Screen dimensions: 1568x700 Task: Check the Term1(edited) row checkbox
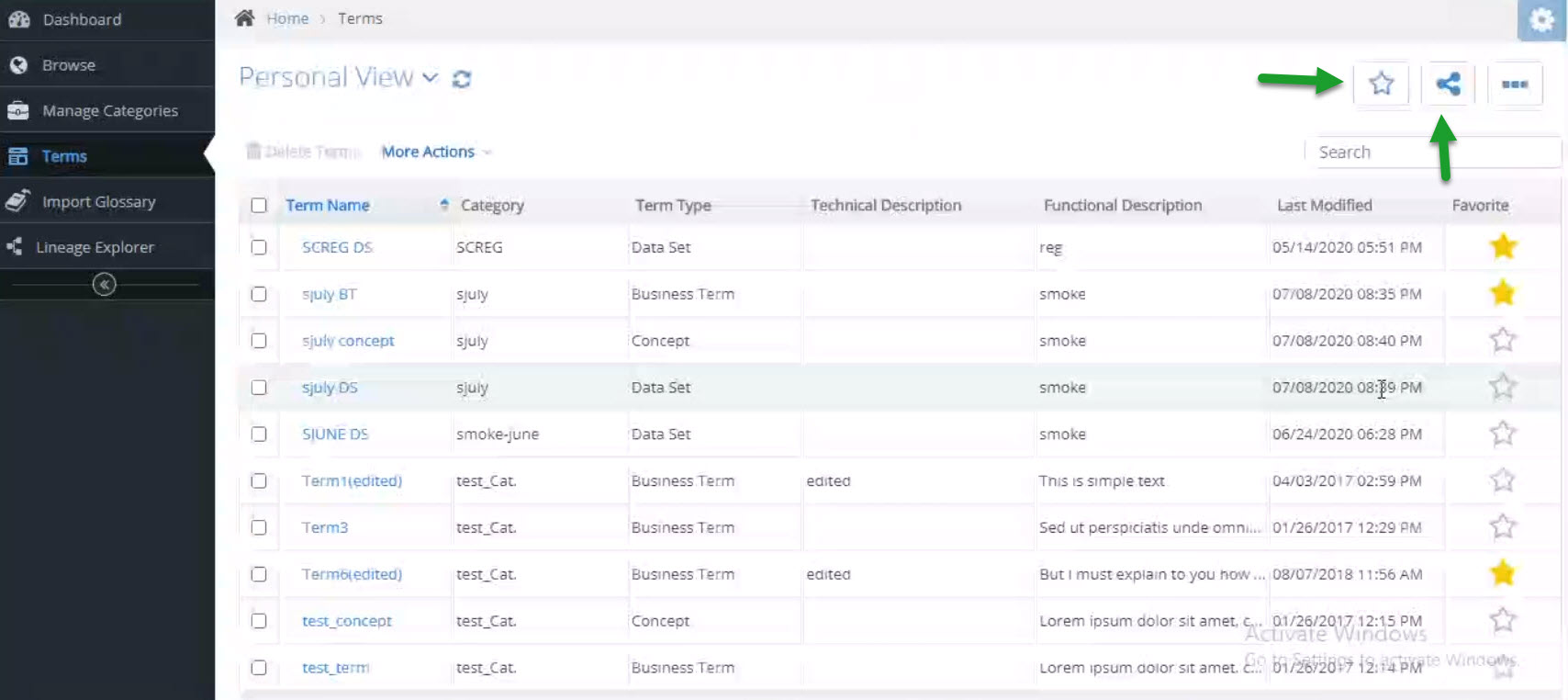tap(259, 481)
